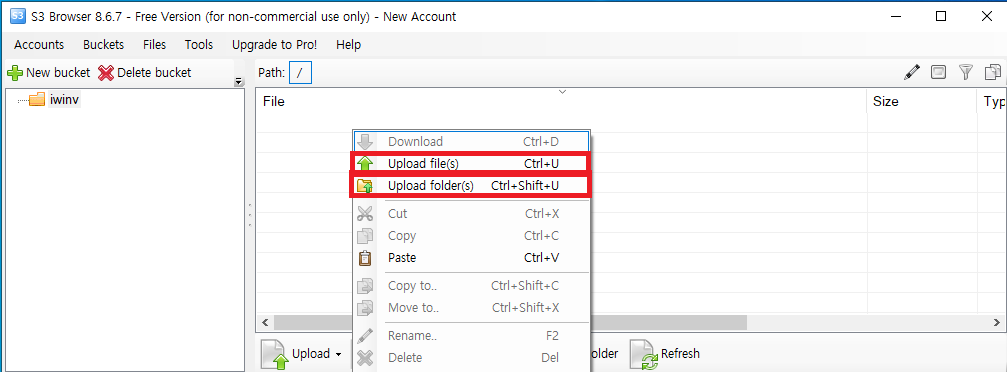This screenshot has height=372, width=1007.
Task: Click Move to.. in context menu
Action: point(471,308)
